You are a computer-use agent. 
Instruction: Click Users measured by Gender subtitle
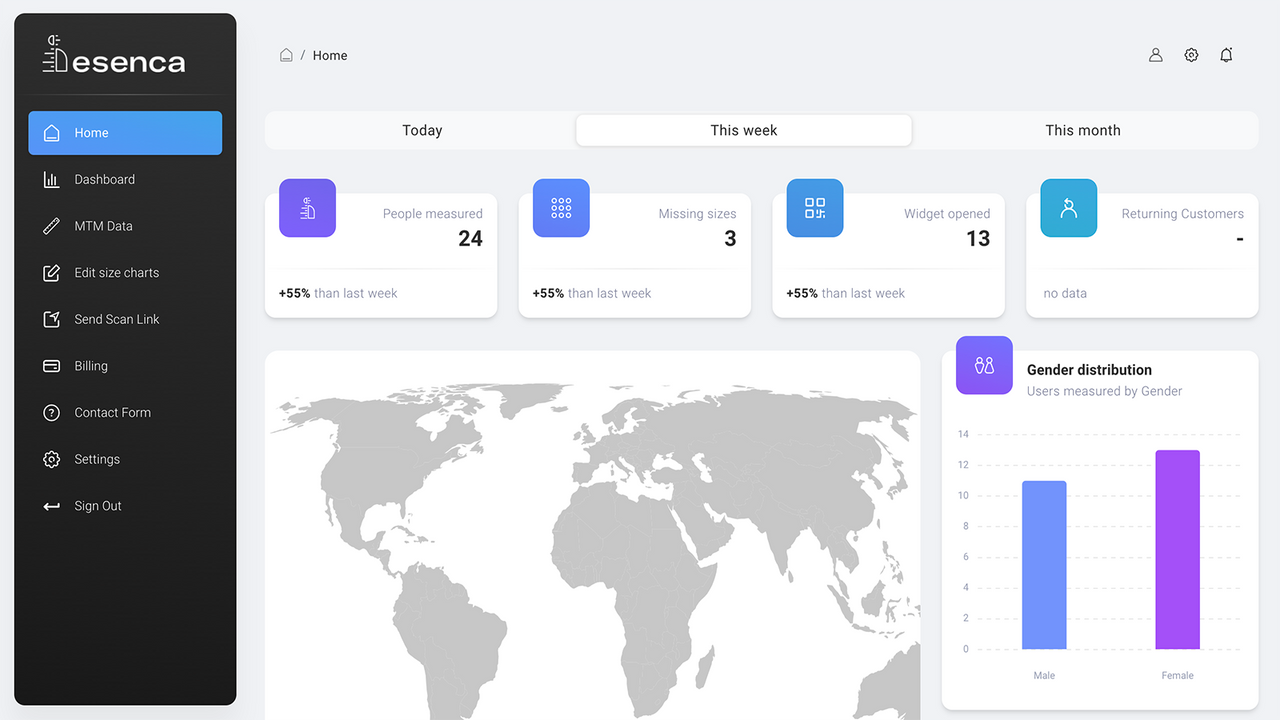point(1104,392)
